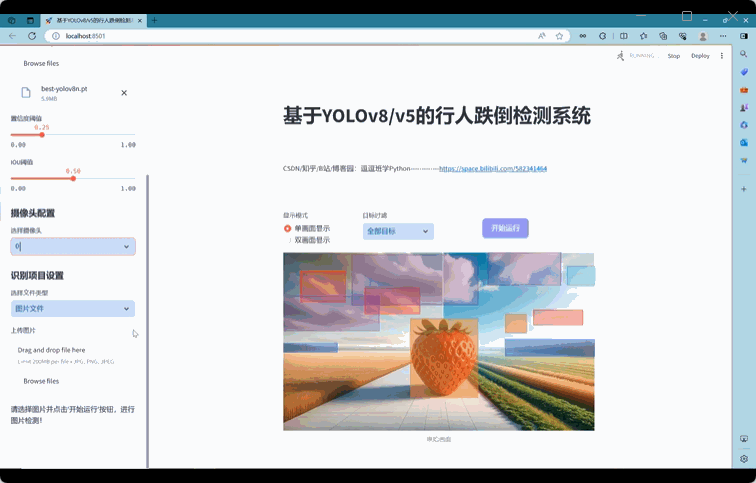Select the 单画面显示 radio option

coord(308,228)
